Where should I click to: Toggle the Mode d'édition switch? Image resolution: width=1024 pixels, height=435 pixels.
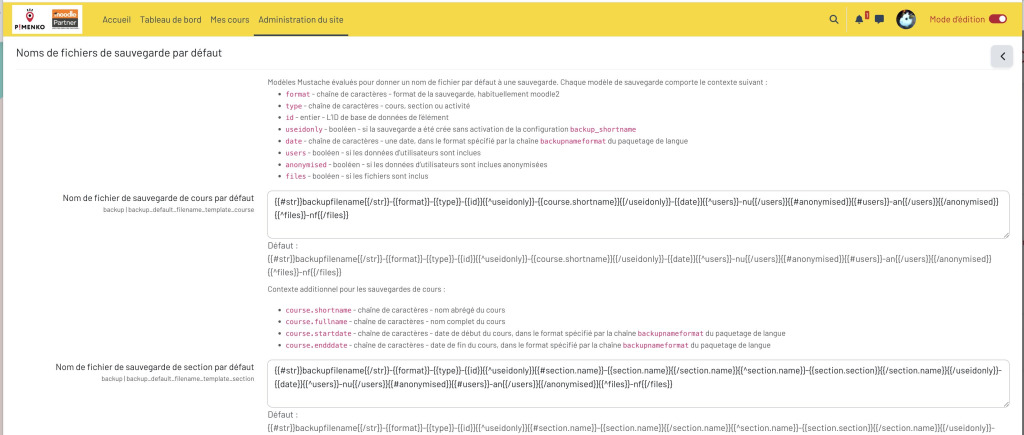click(x=998, y=20)
